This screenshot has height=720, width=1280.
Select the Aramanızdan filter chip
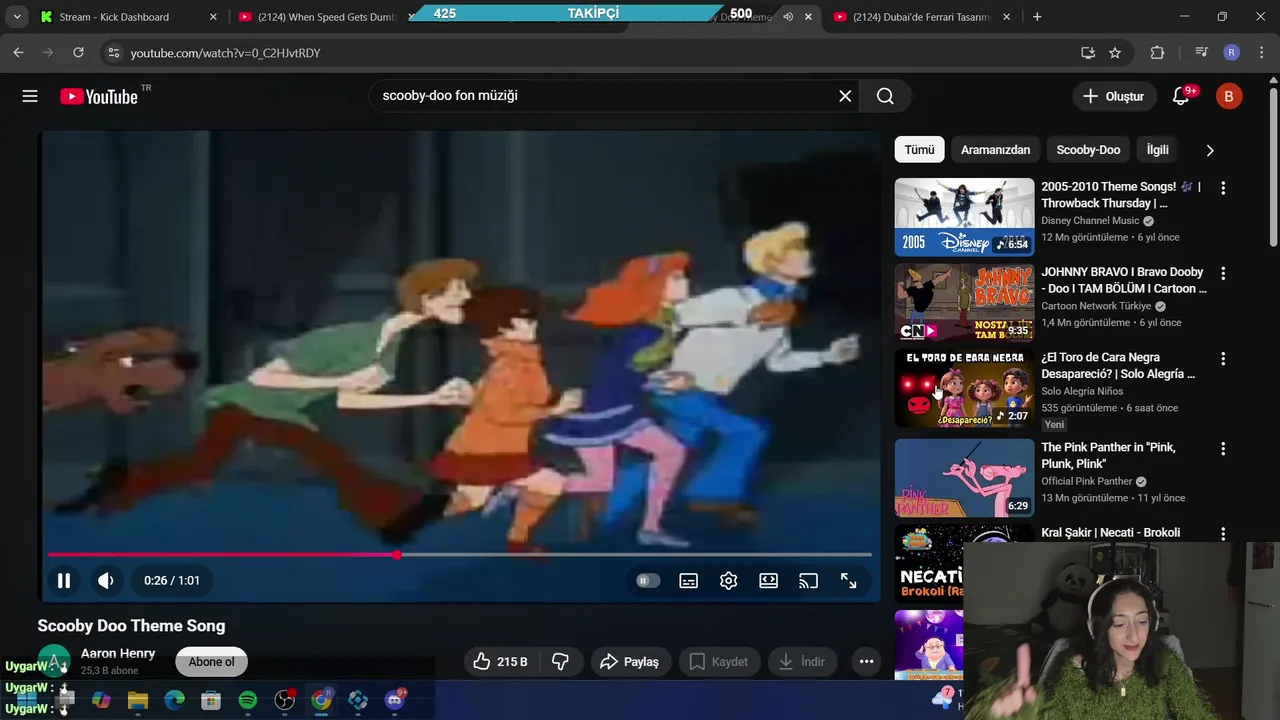click(995, 150)
